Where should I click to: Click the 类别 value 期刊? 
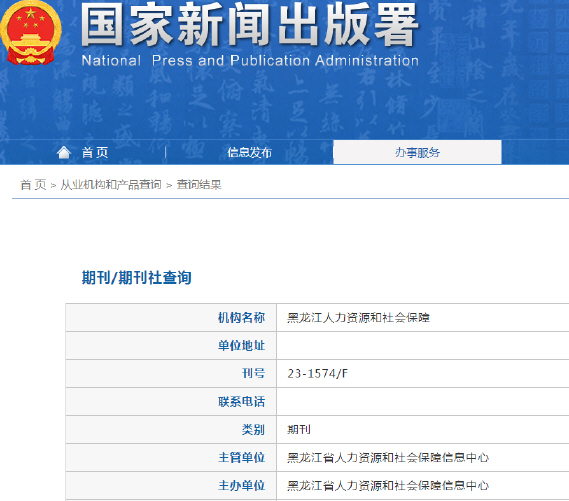(x=299, y=430)
